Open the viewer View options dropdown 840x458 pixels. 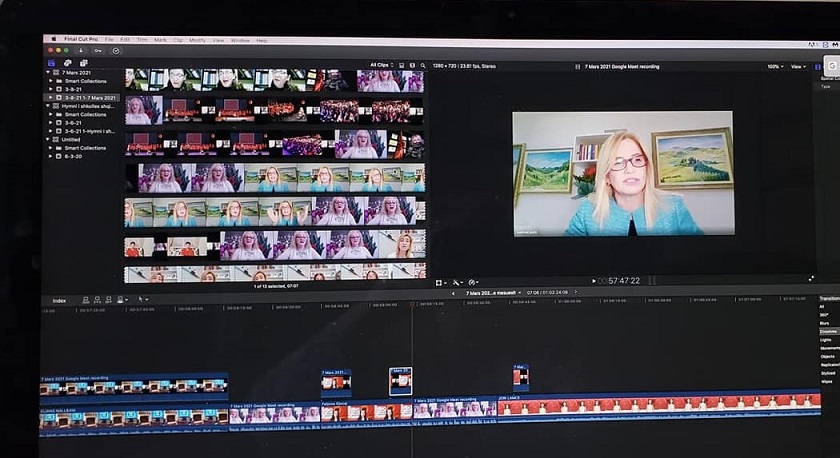click(798, 67)
